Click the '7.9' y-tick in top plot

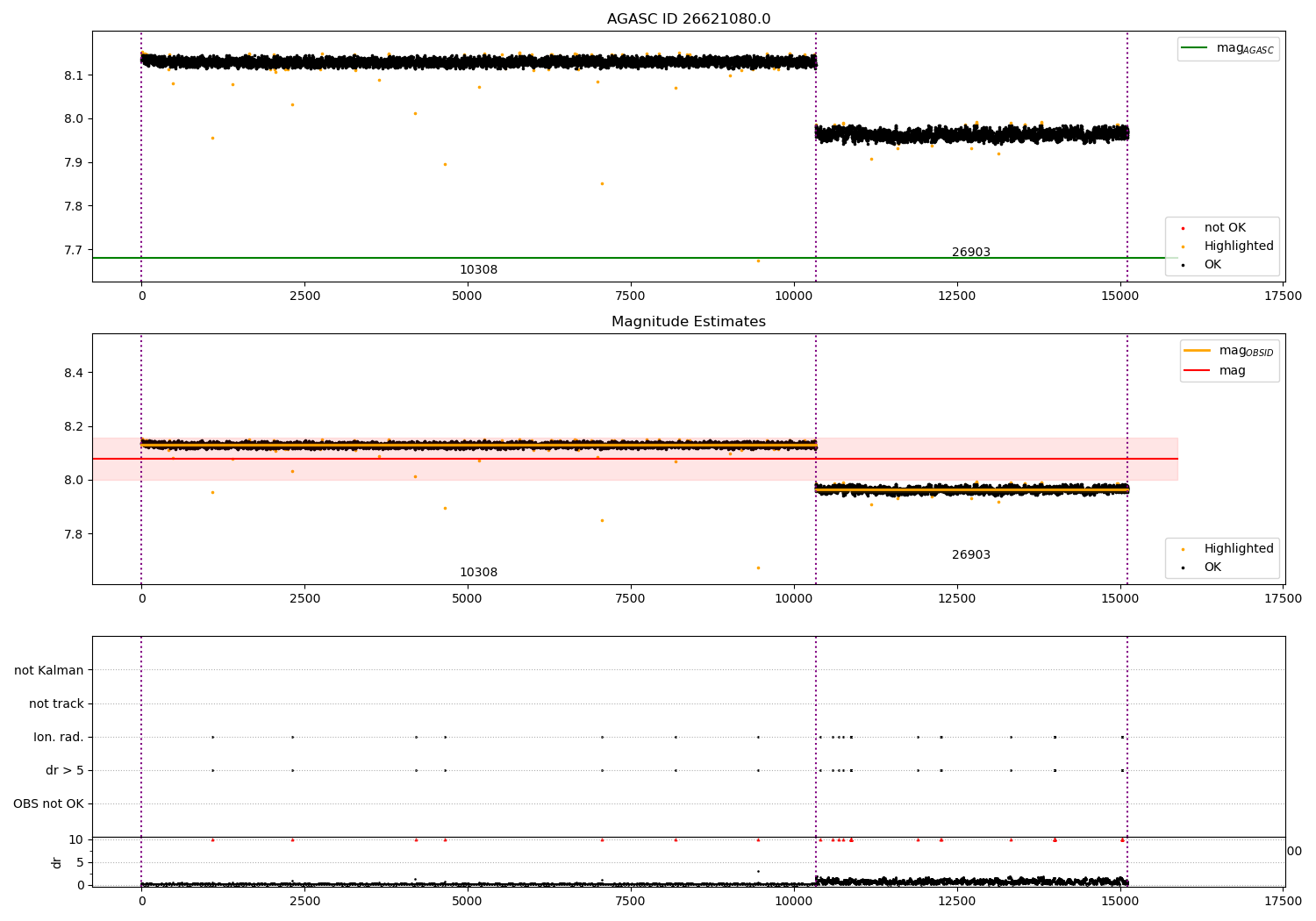pos(74,163)
